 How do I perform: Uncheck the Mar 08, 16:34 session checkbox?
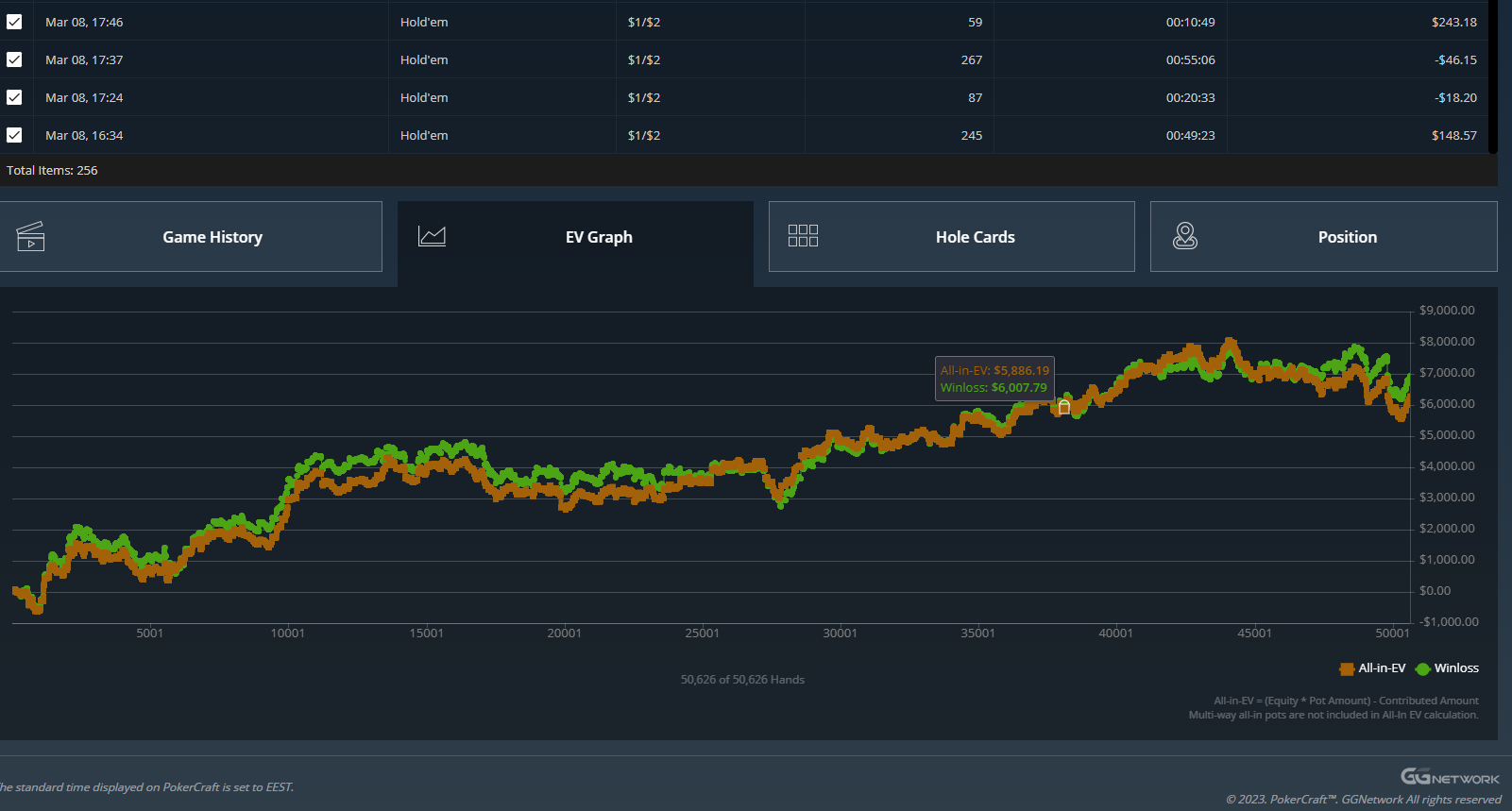coord(14,135)
